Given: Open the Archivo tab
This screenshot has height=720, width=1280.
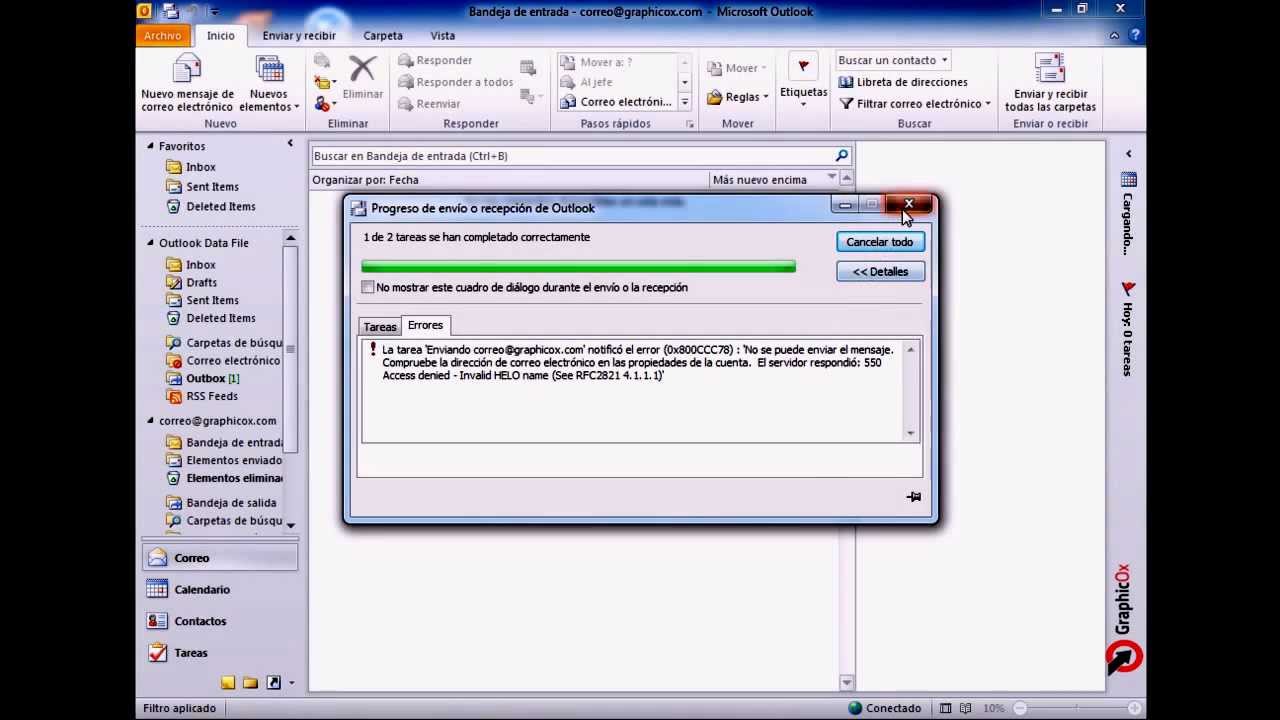Looking at the screenshot, I should [162, 35].
